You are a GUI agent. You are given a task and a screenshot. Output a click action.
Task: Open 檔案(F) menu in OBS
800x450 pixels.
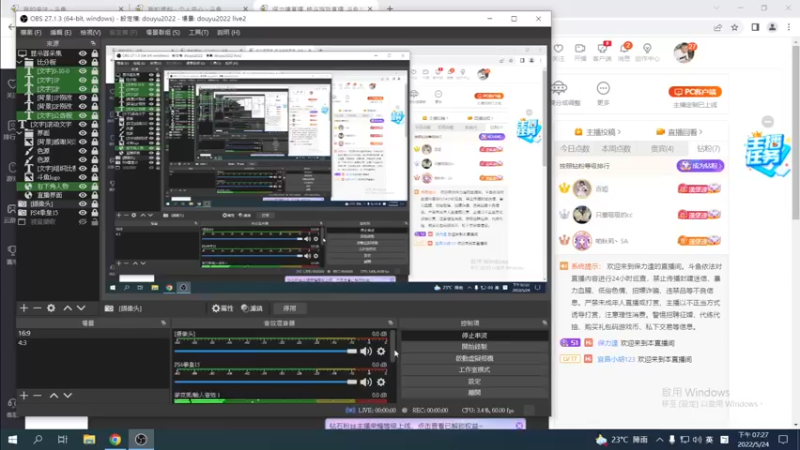tap(31, 33)
